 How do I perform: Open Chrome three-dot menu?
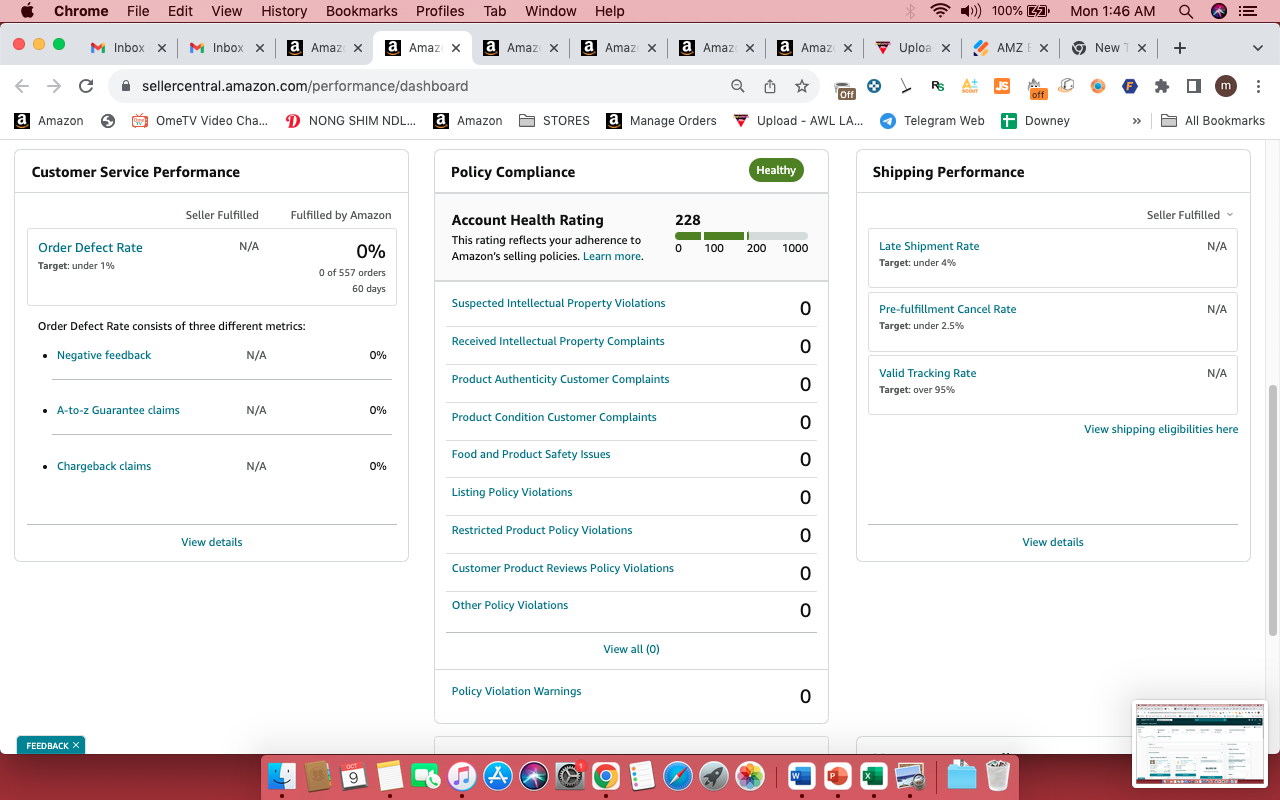(1257, 86)
